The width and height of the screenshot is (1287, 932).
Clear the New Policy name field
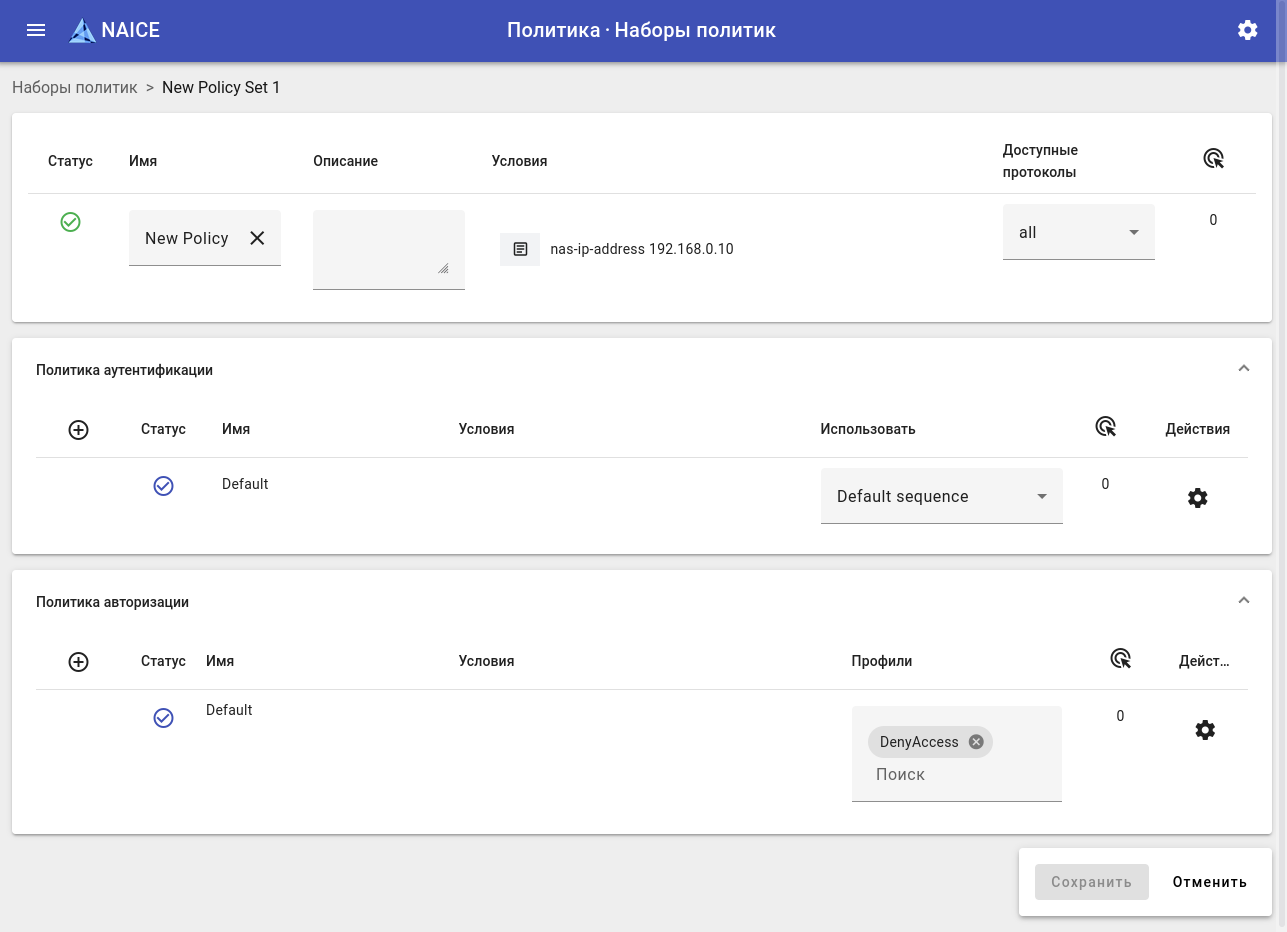pyautogui.click(x=257, y=238)
